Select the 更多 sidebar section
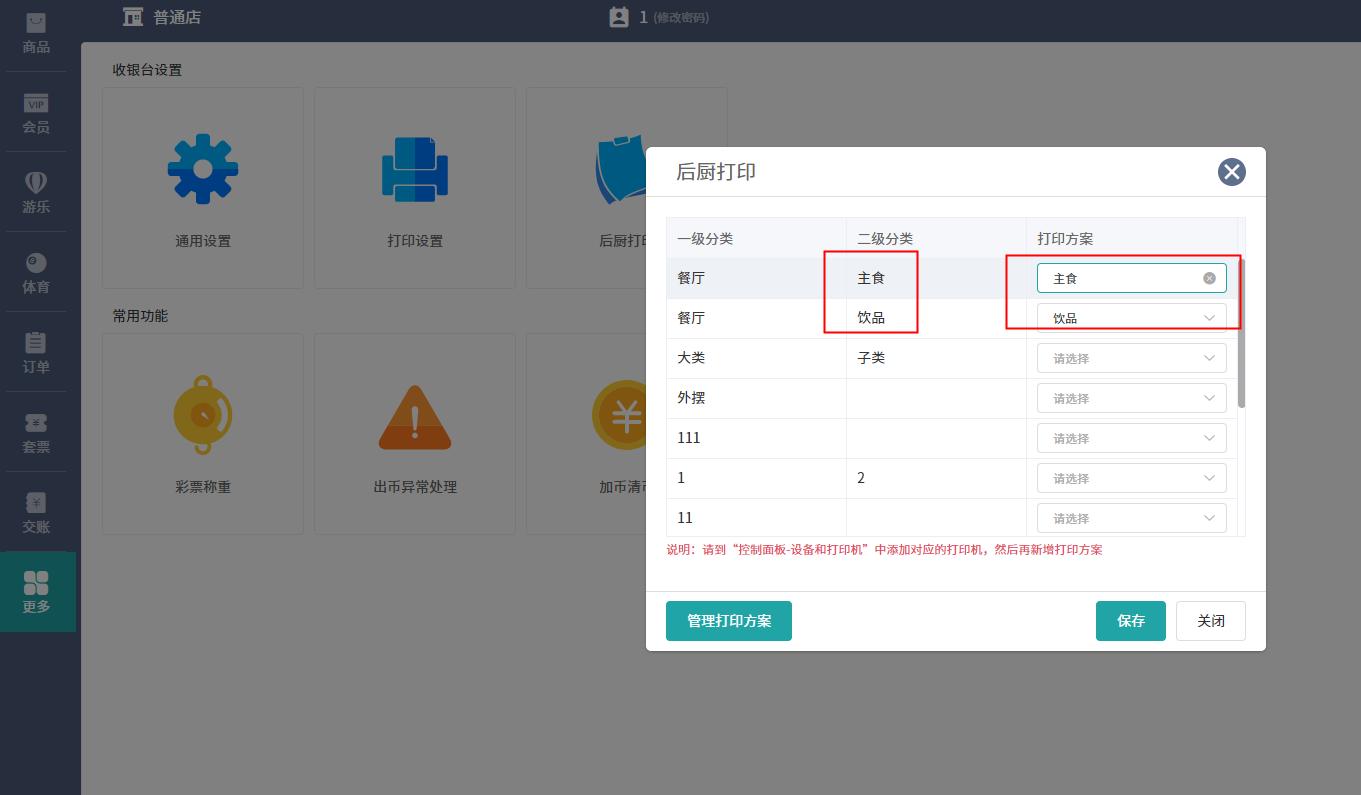 (37, 592)
